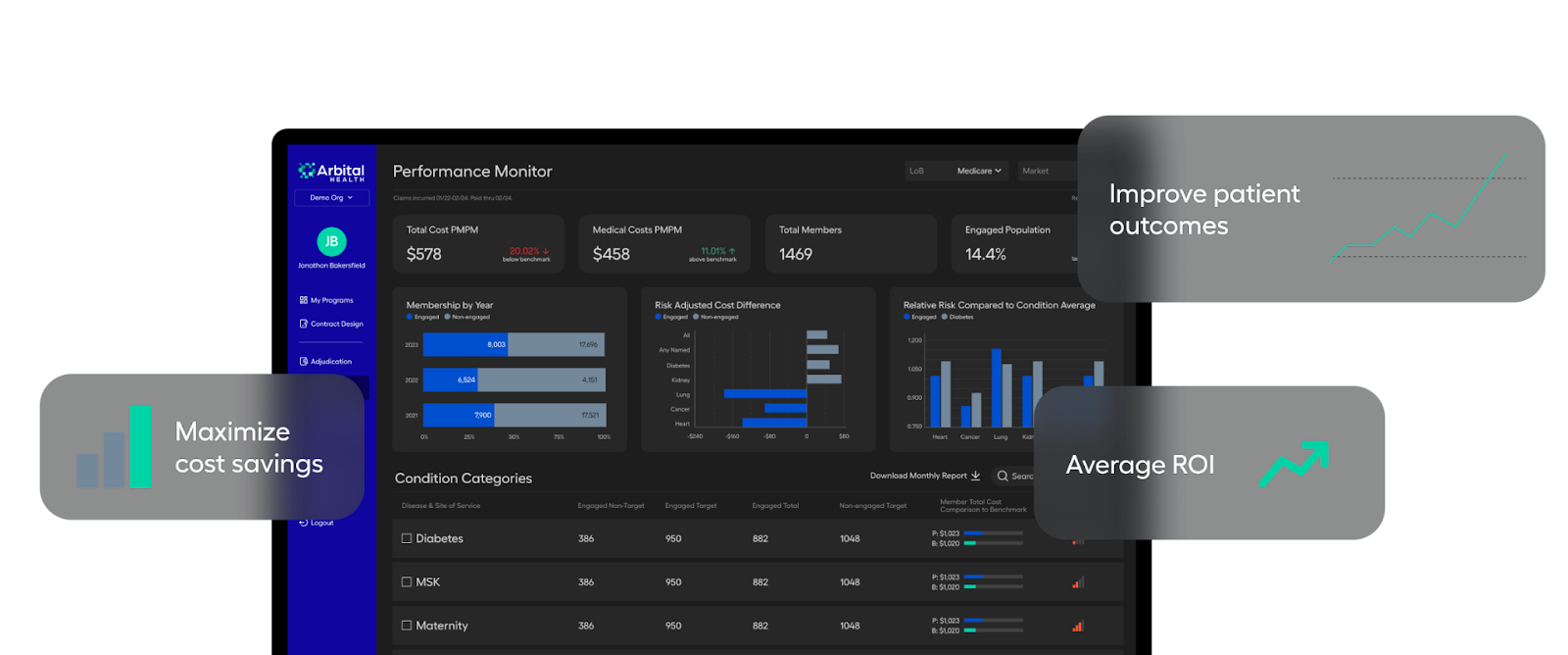The height and width of the screenshot is (655, 1568).
Task: Click the Engaged legend in Membership by Year
Action: (x=423, y=317)
